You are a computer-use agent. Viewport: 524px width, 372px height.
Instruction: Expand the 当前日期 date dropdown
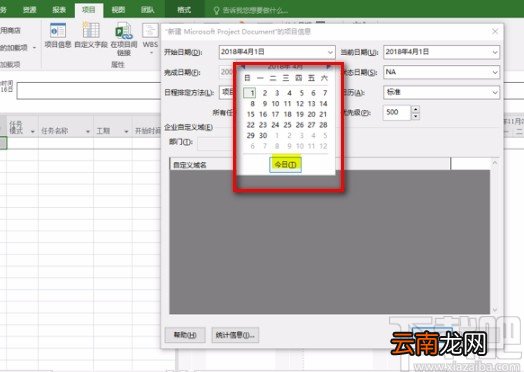point(495,52)
